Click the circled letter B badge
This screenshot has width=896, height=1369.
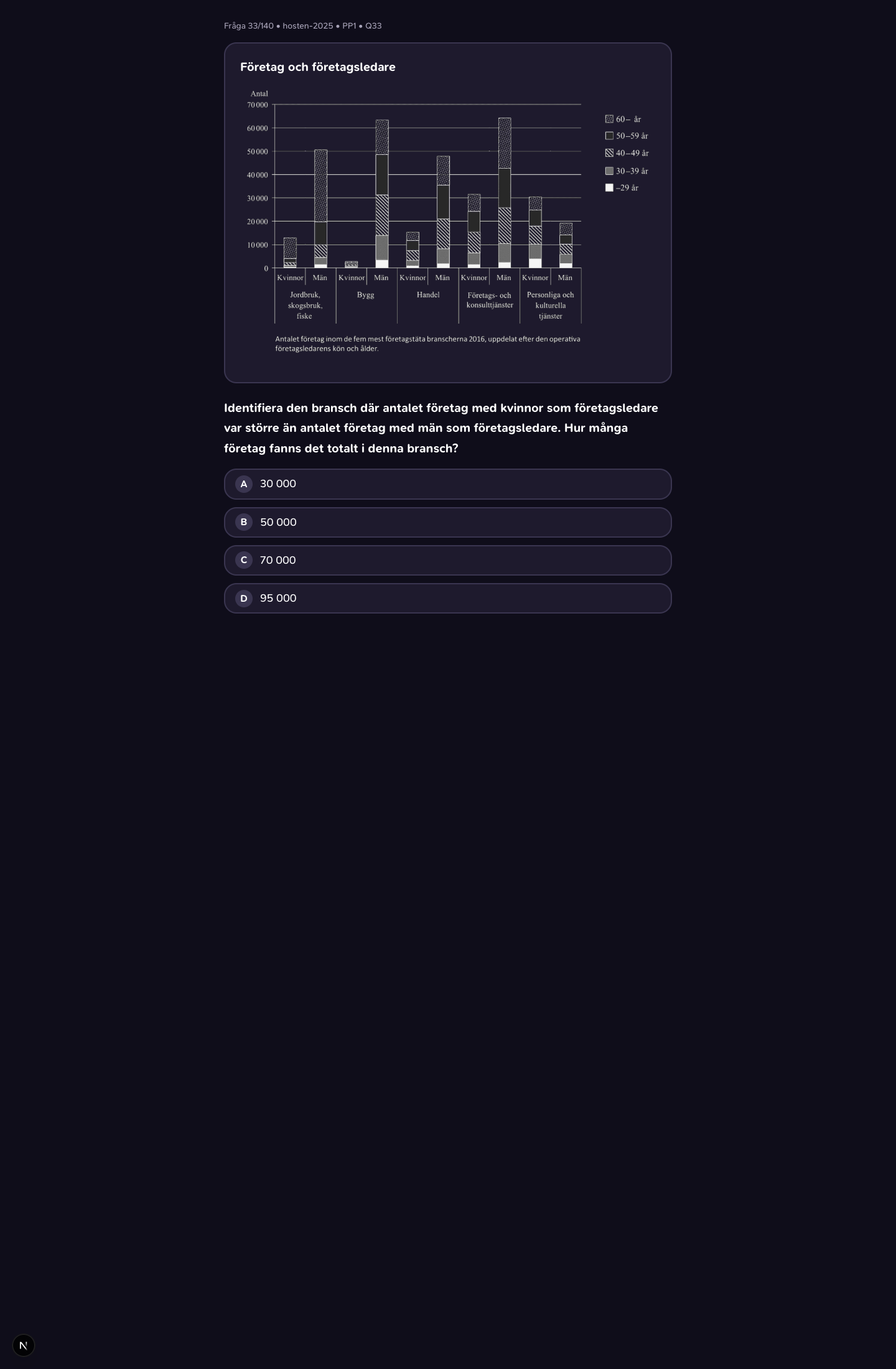(x=244, y=522)
